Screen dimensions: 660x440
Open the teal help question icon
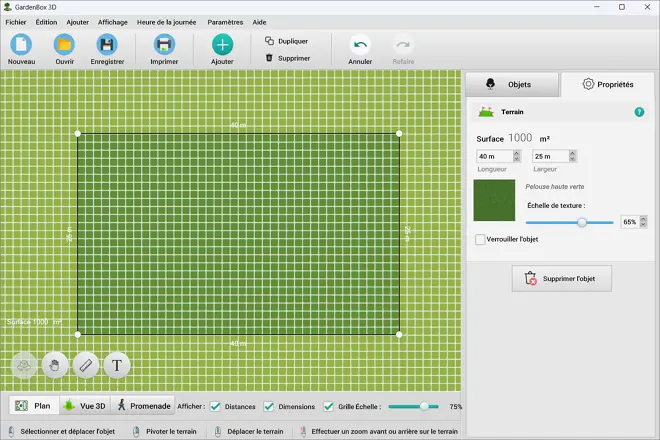click(639, 112)
